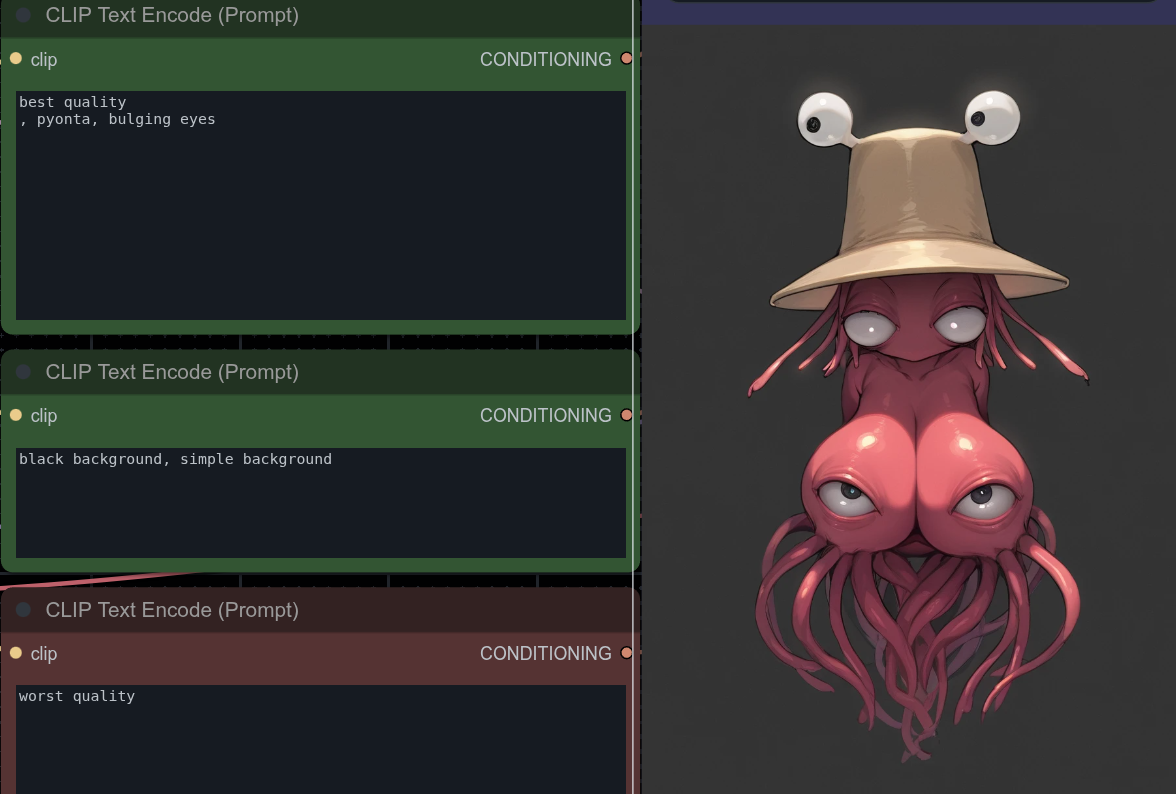Collapse the CLIP Text Encode node with 'black background' prompt
1176x794 pixels.
[x=23, y=372]
